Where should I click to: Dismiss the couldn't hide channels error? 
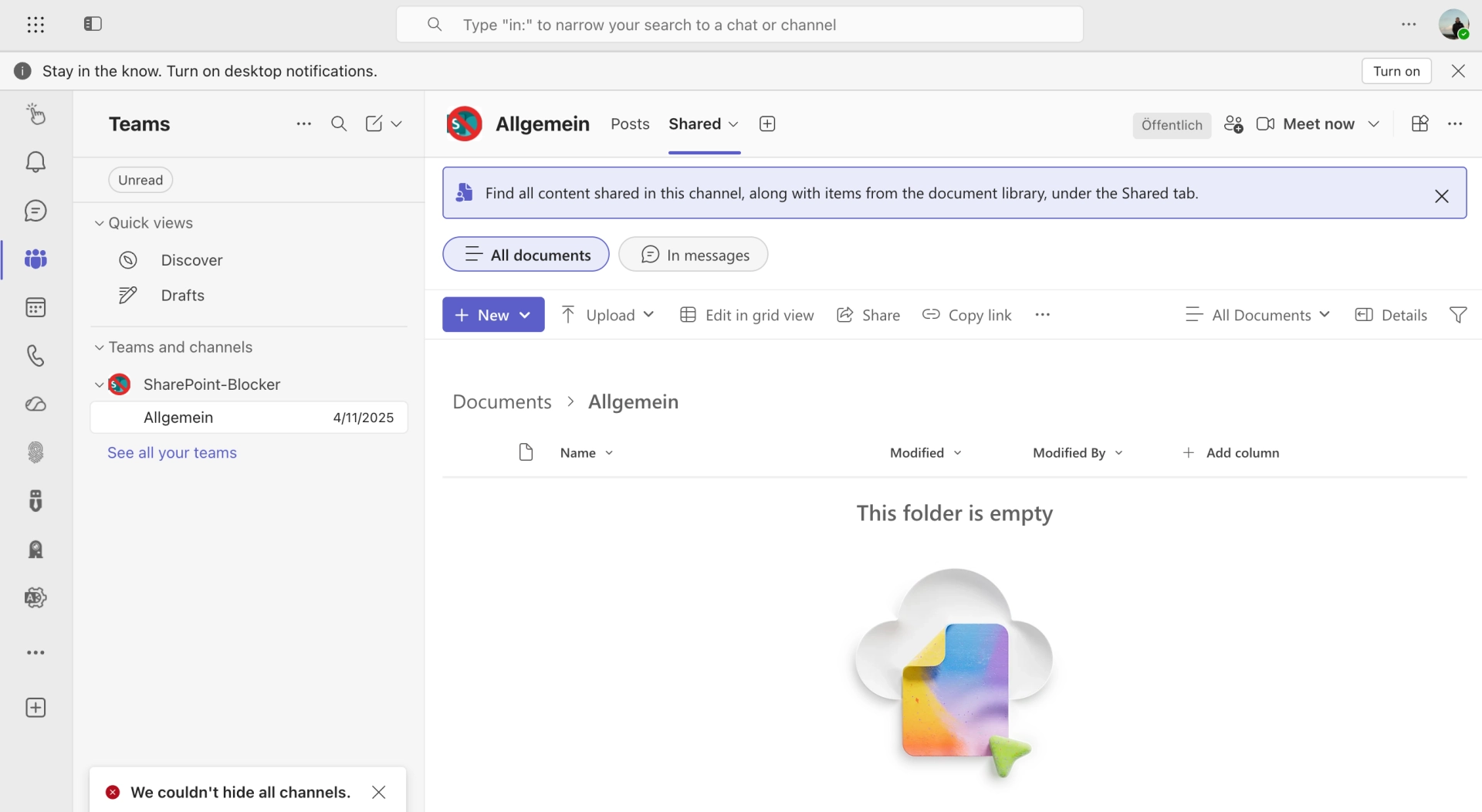tap(378, 792)
